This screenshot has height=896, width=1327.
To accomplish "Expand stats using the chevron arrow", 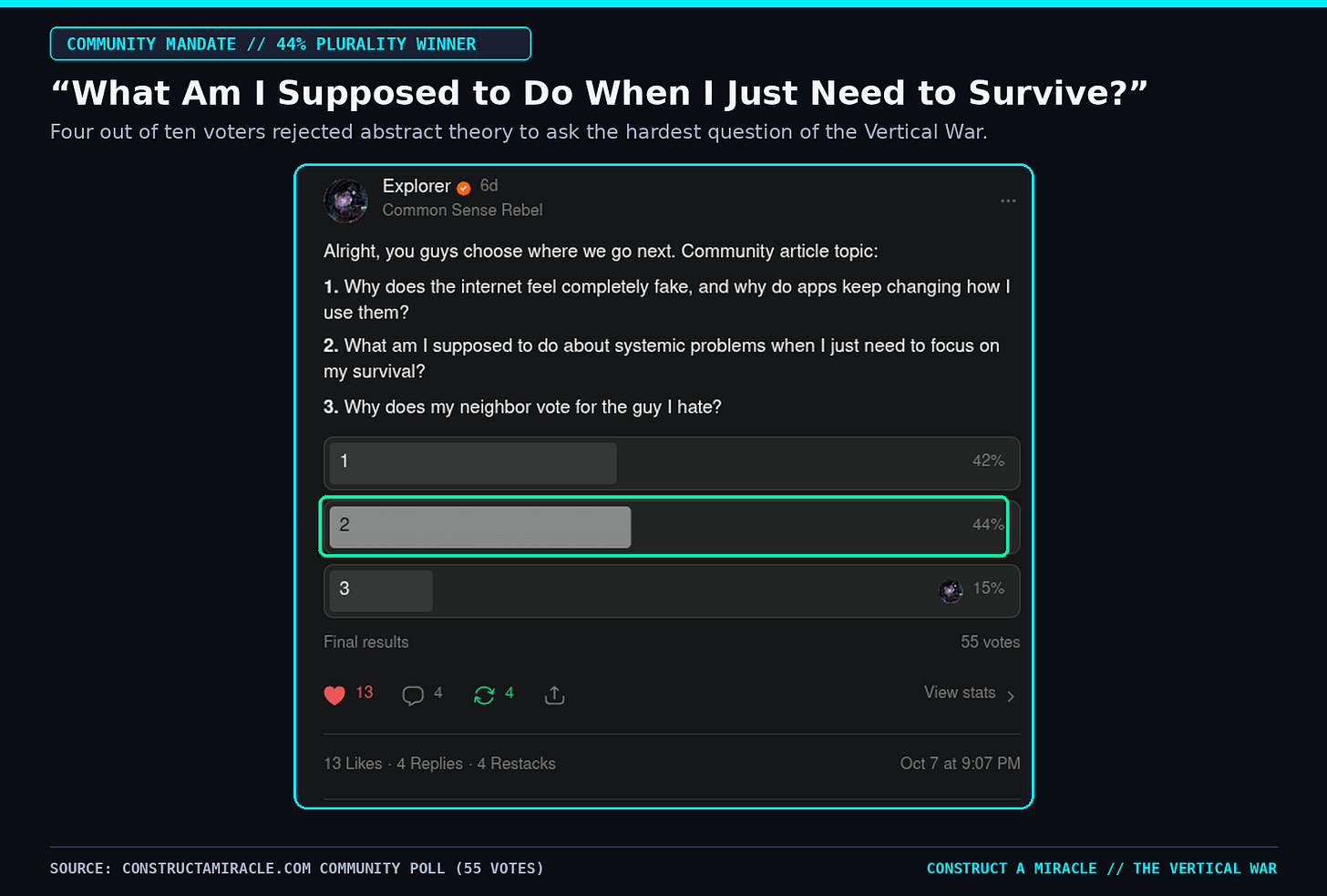I will (1011, 695).
